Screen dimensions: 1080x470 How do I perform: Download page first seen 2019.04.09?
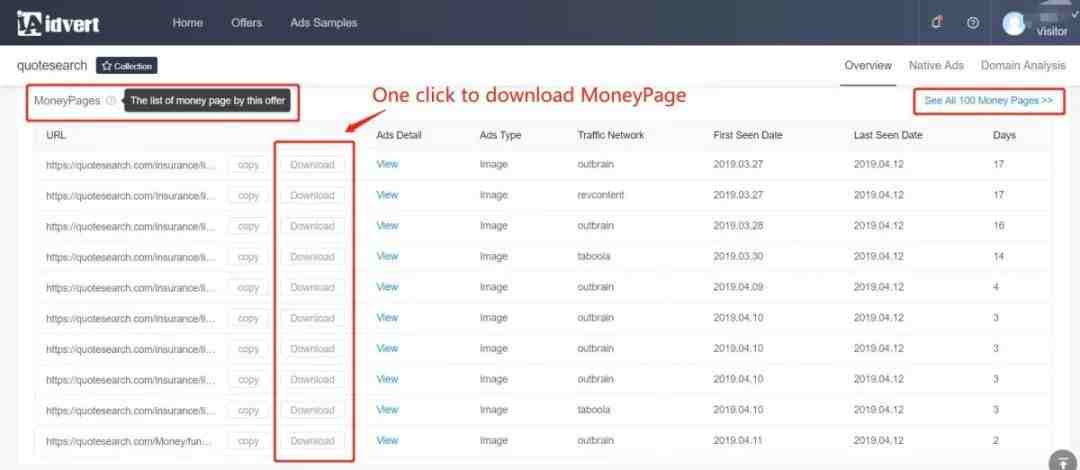coord(312,287)
